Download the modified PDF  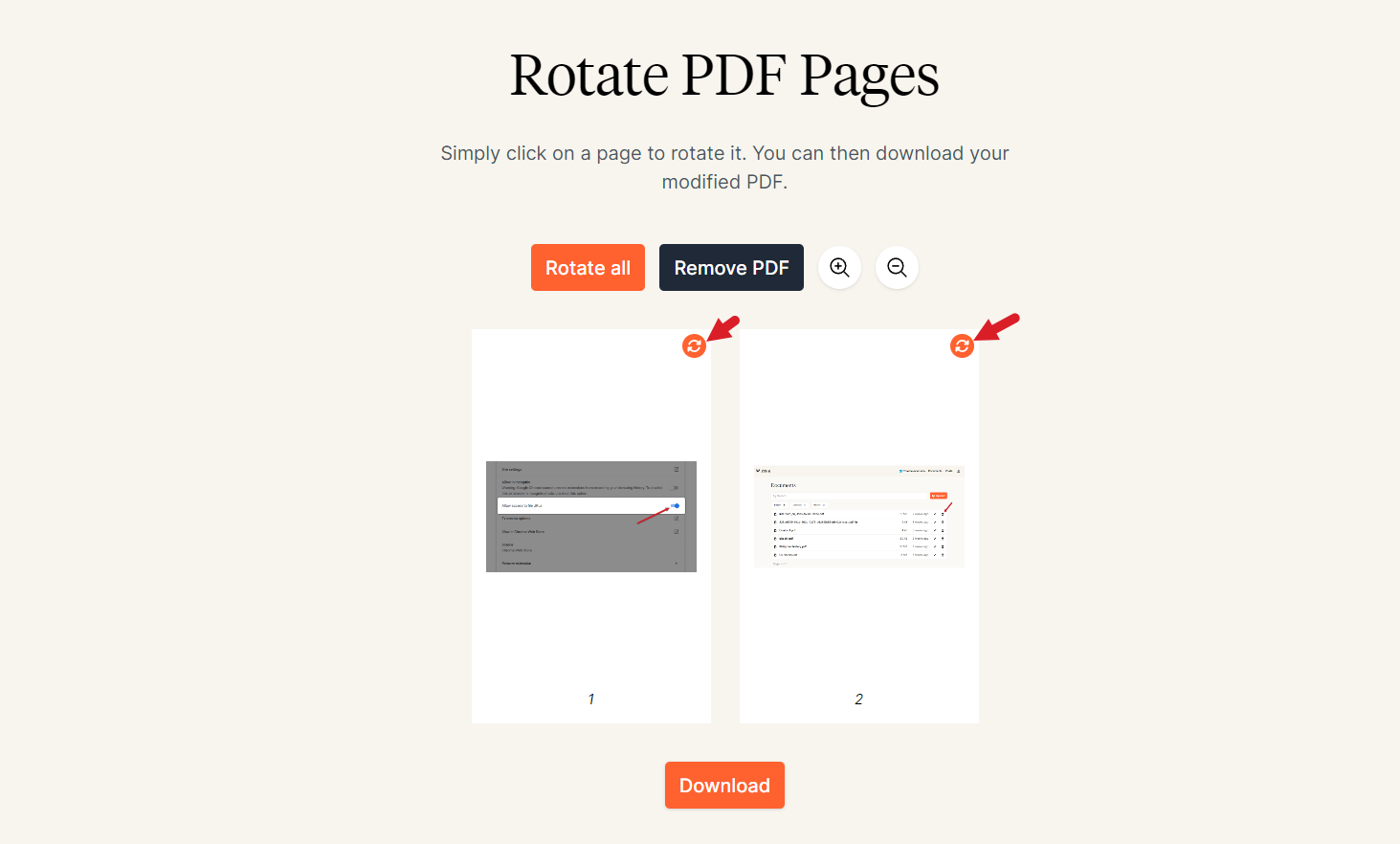[x=724, y=786]
